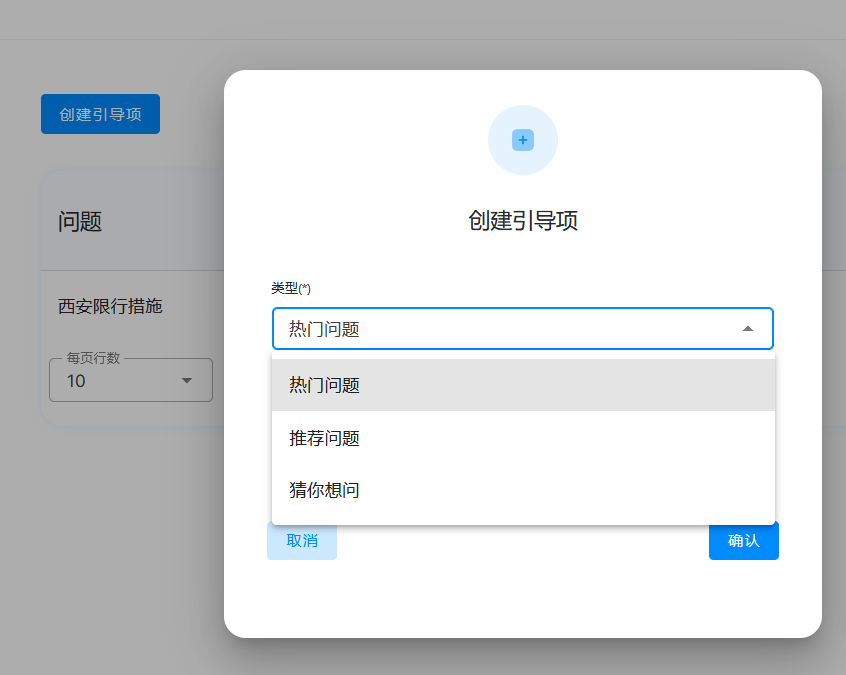Click the 问题 column header
The height and width of the screenshot is (675, 846).
(80, 222)
